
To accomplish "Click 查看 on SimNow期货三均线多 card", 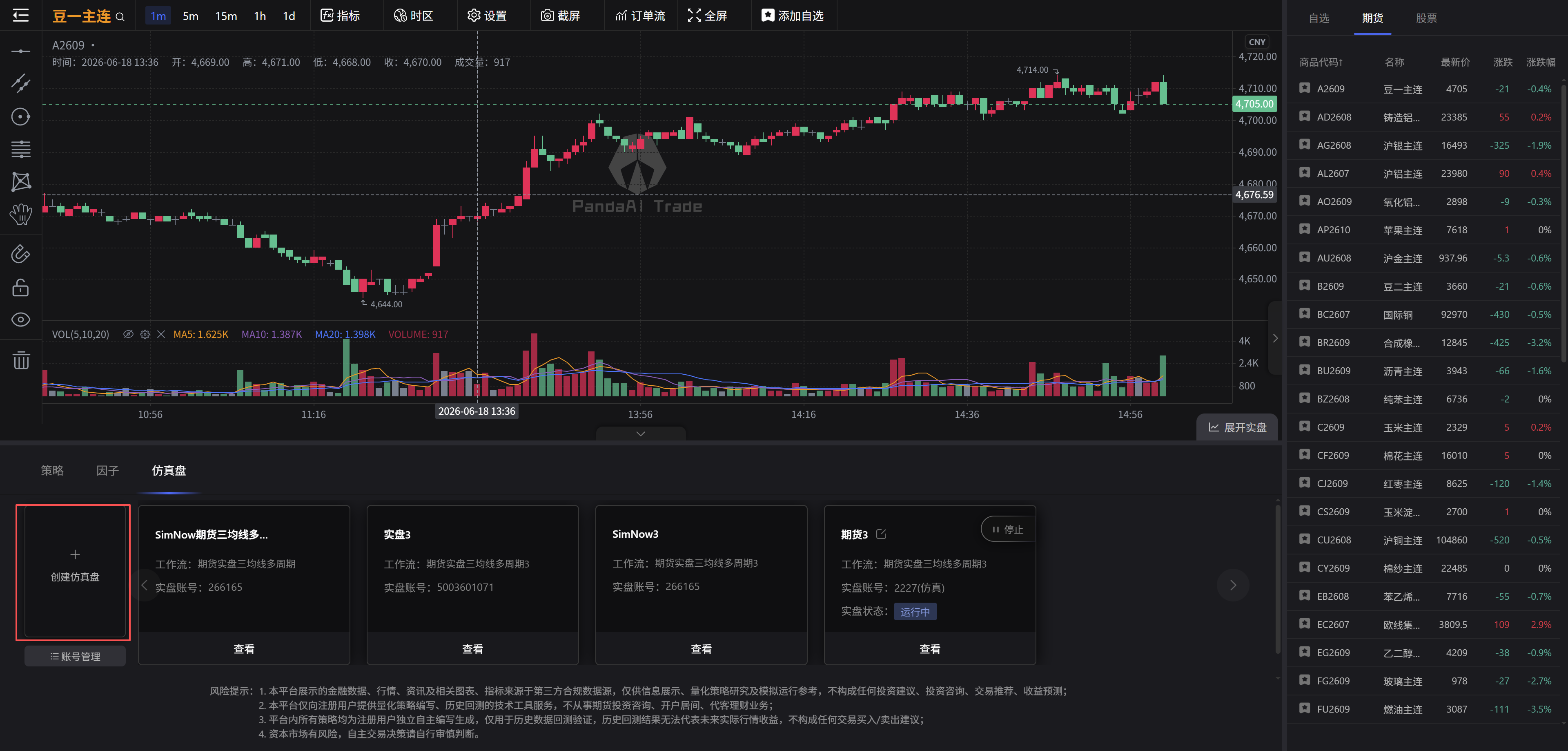I will pyautogui.click(x=244, y=649).
